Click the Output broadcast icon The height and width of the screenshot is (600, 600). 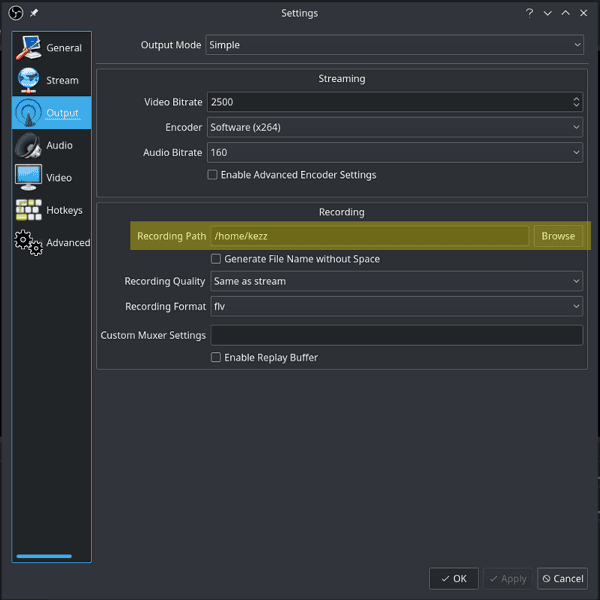point(29,113)
